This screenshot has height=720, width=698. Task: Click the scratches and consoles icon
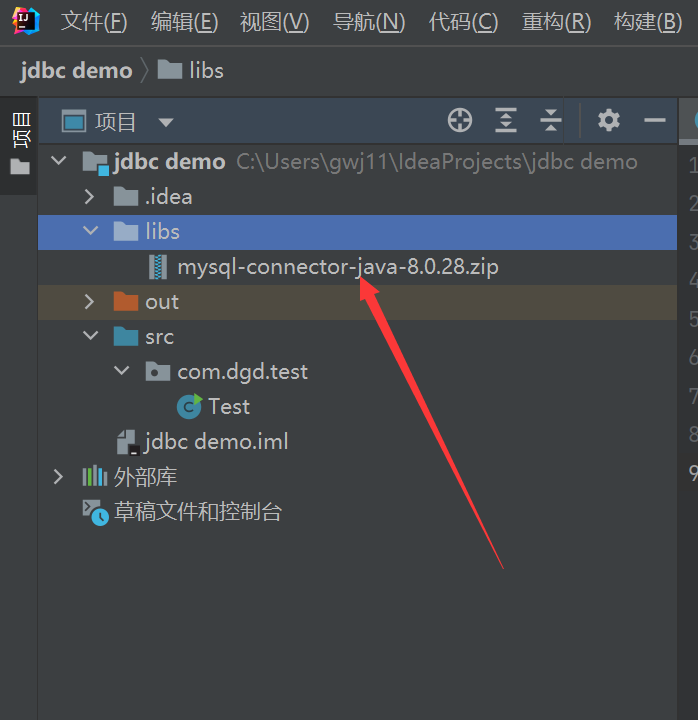(x=96, y=512)
